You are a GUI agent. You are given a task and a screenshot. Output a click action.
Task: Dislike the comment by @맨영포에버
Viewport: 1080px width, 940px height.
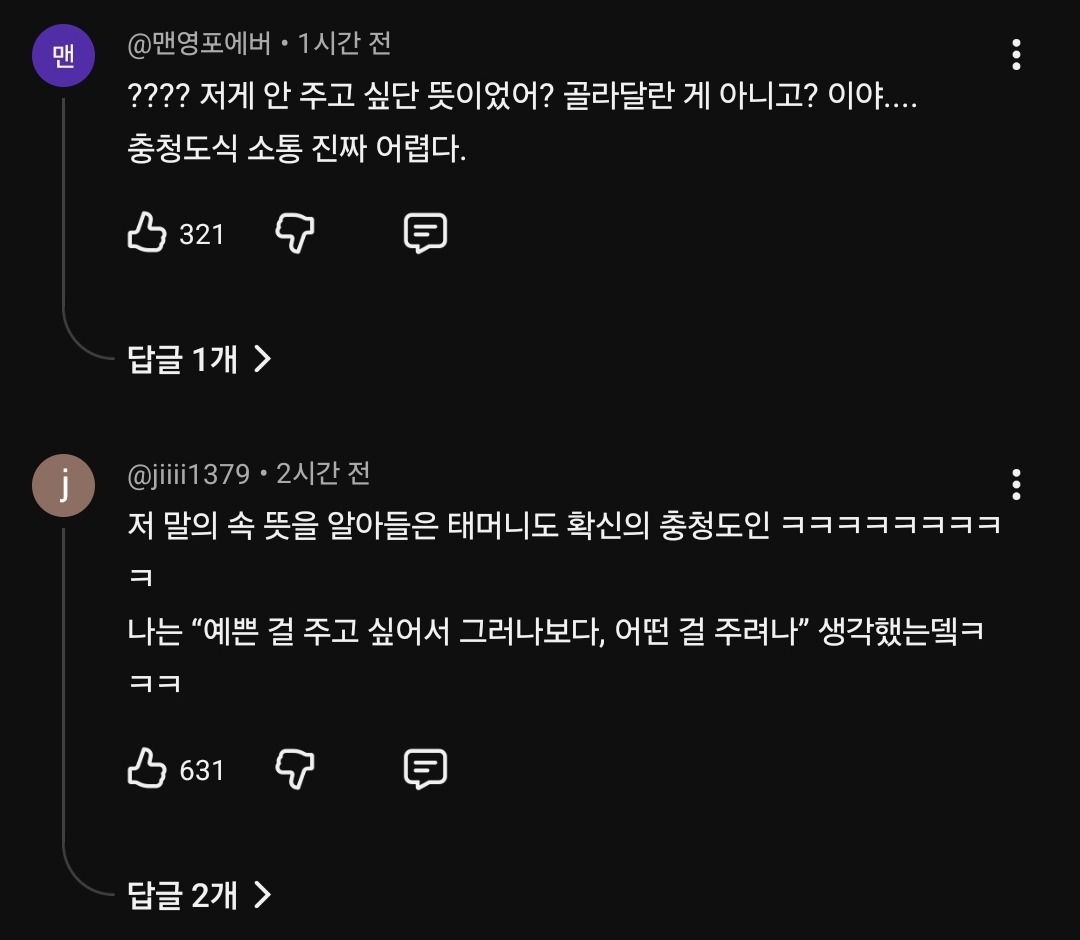295,233
